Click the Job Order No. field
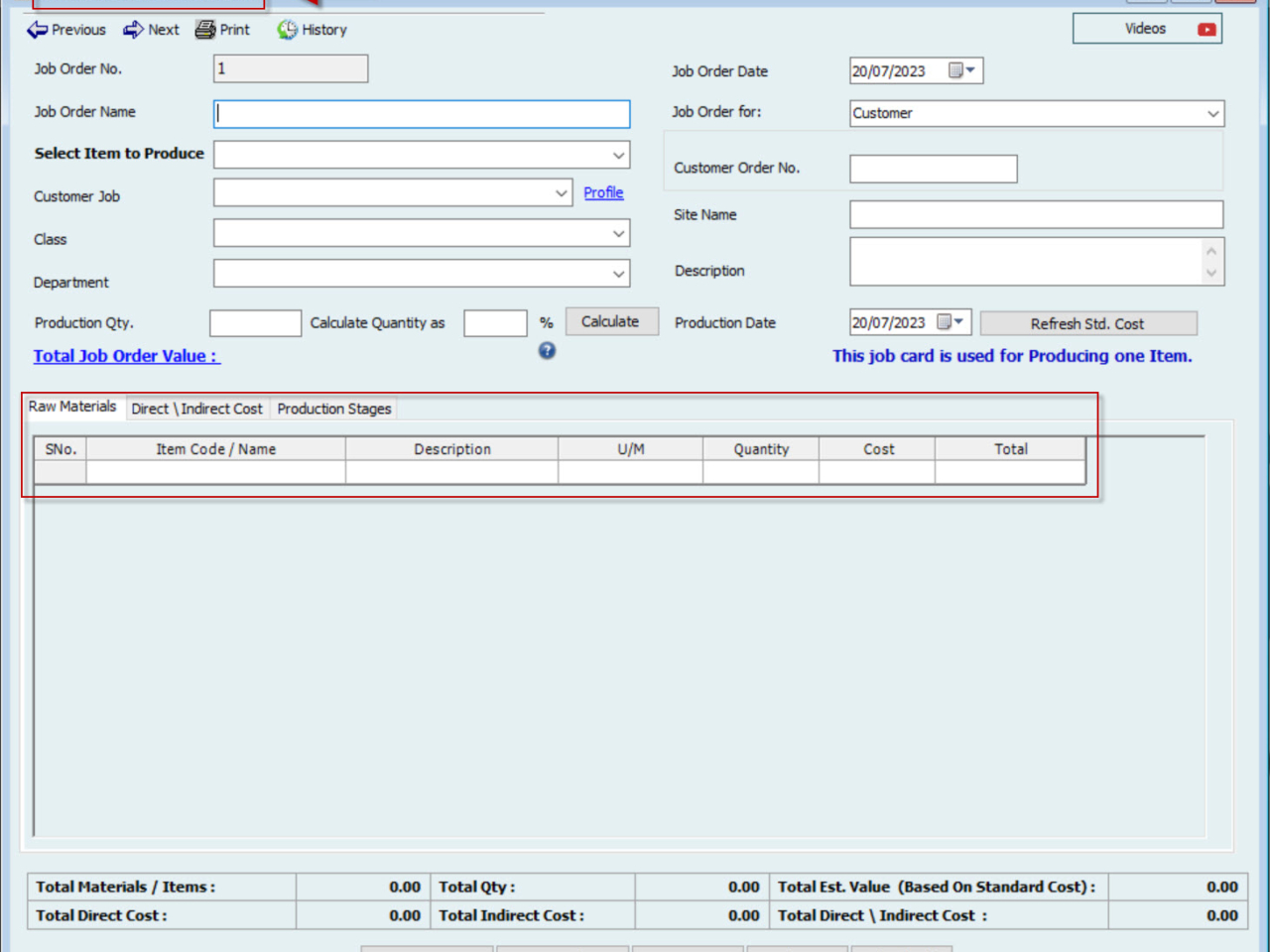Viewport: 1270px width, 952px height. click(291, 68)
